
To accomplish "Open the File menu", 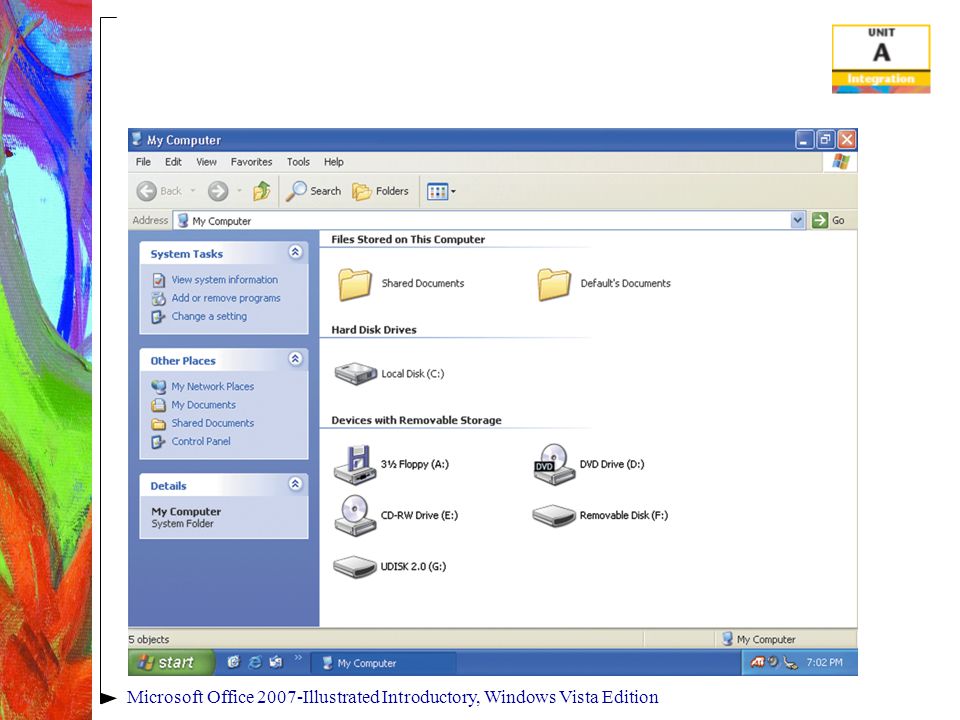I will 143,162.
